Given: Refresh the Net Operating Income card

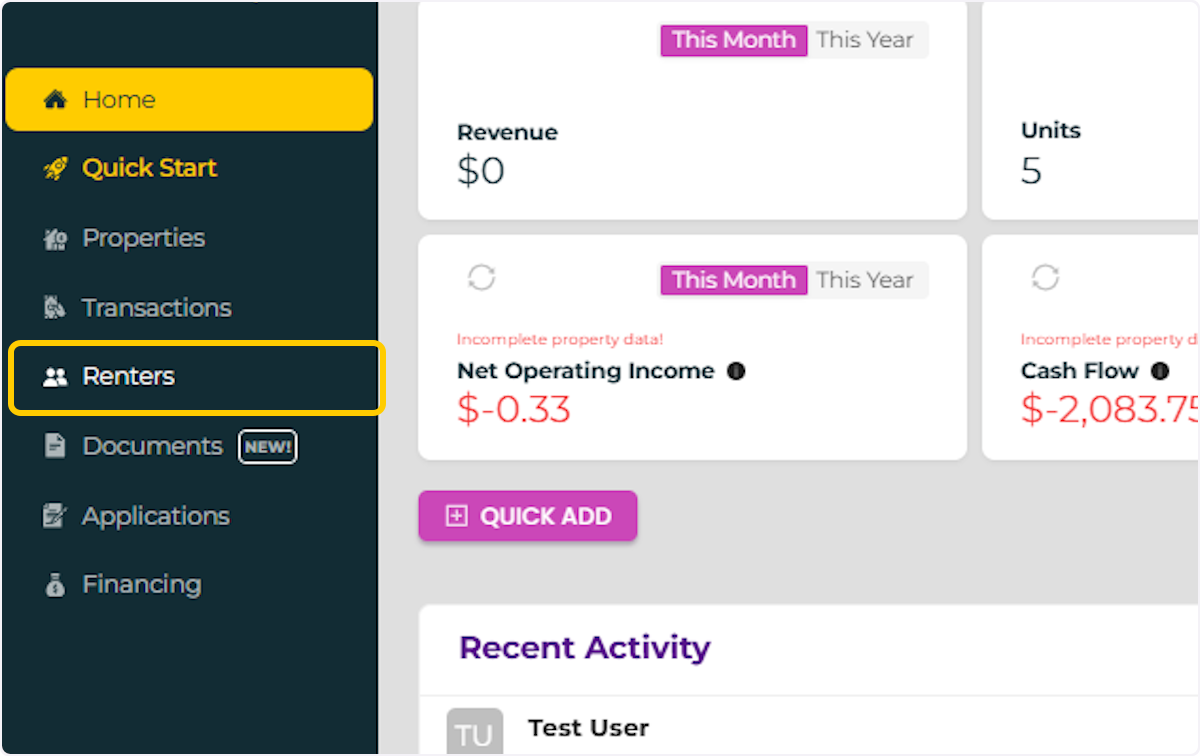Looking at the screenshot, I should pos(482,278).
